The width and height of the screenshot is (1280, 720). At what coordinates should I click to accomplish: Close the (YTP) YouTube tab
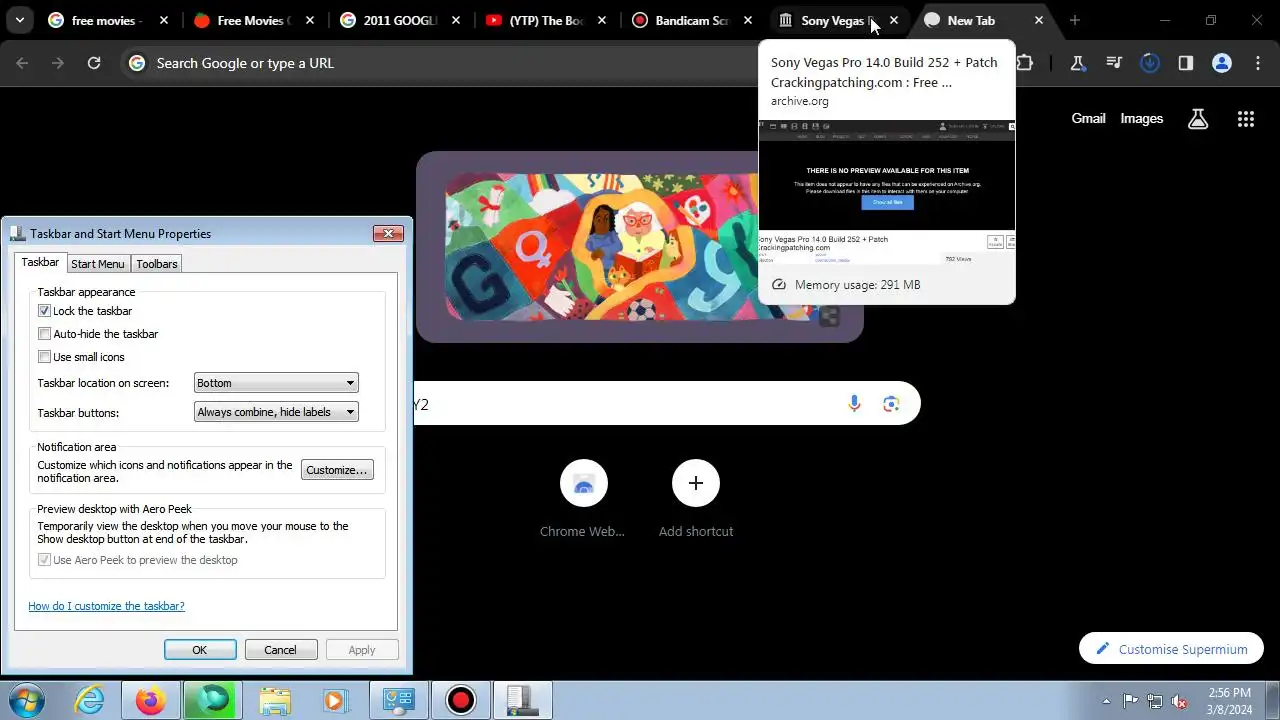click(x=602, y=20)
